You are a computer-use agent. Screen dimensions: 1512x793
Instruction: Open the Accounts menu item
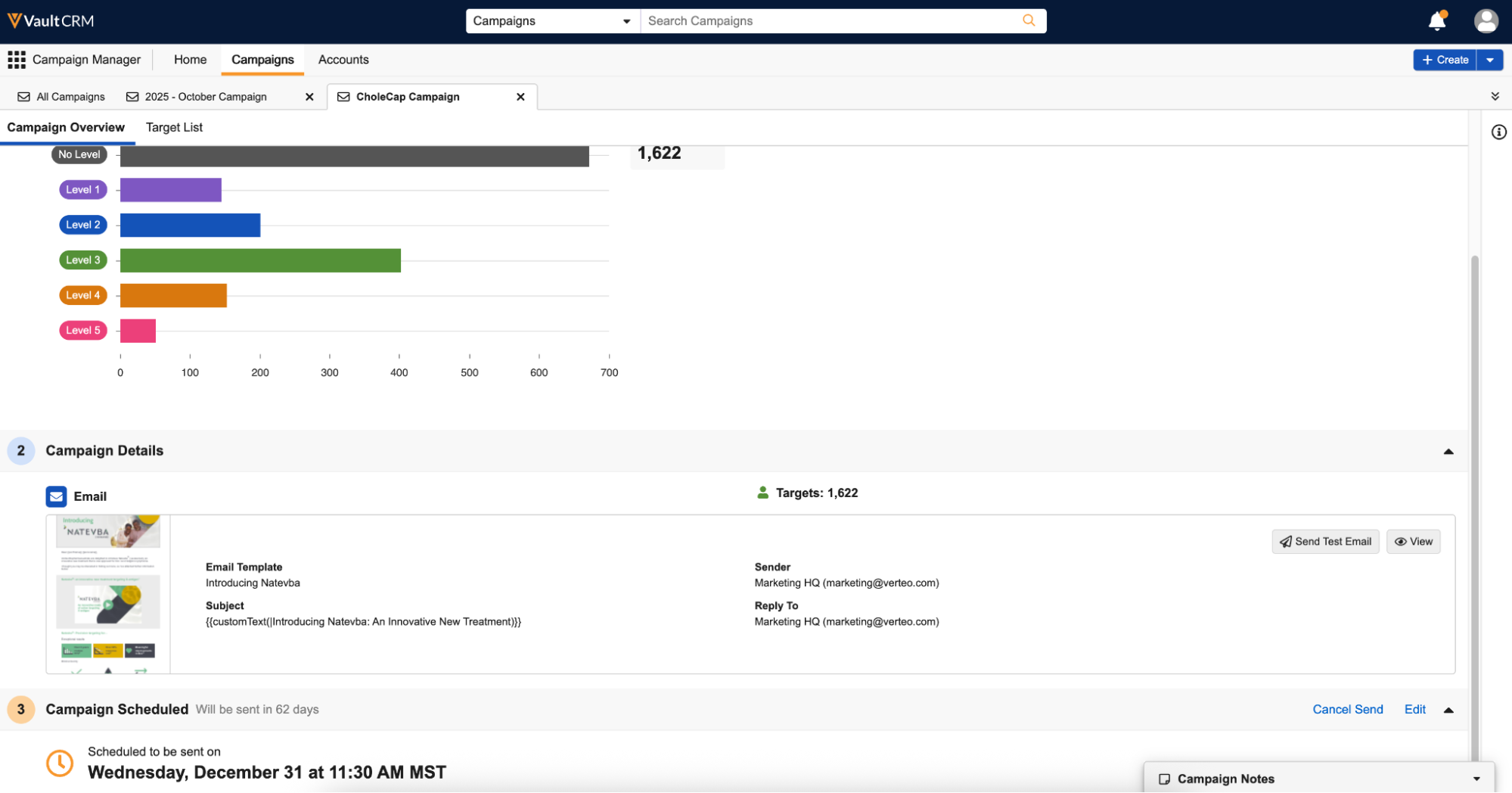pos(343,60)
